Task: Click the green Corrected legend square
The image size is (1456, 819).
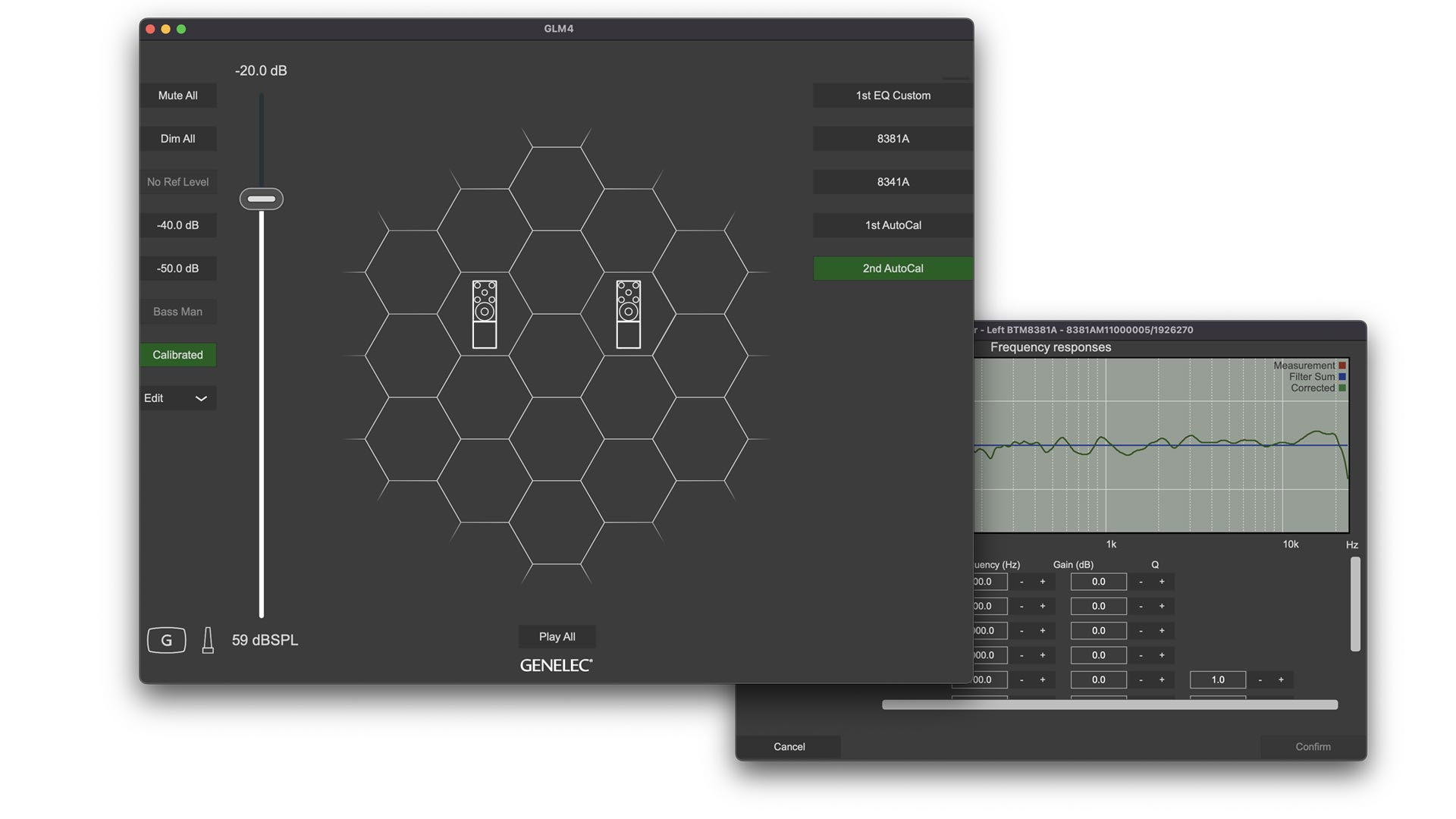Action: click(1342, 388)
